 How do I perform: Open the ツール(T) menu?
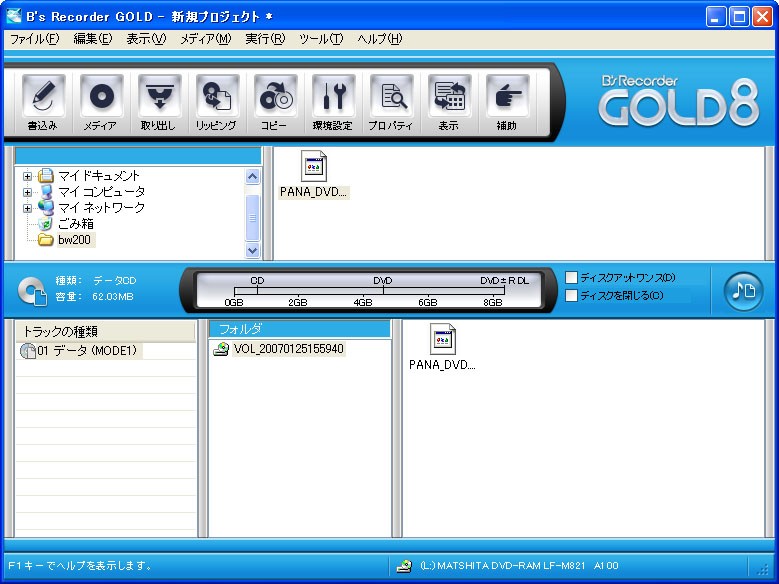(321, 39)
